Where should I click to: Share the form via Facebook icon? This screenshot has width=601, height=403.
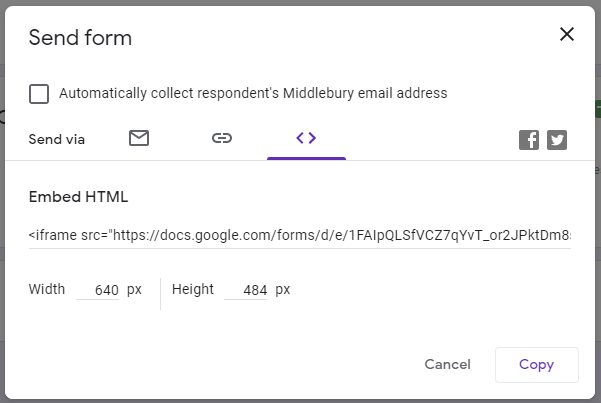click(x=529, y=140)
